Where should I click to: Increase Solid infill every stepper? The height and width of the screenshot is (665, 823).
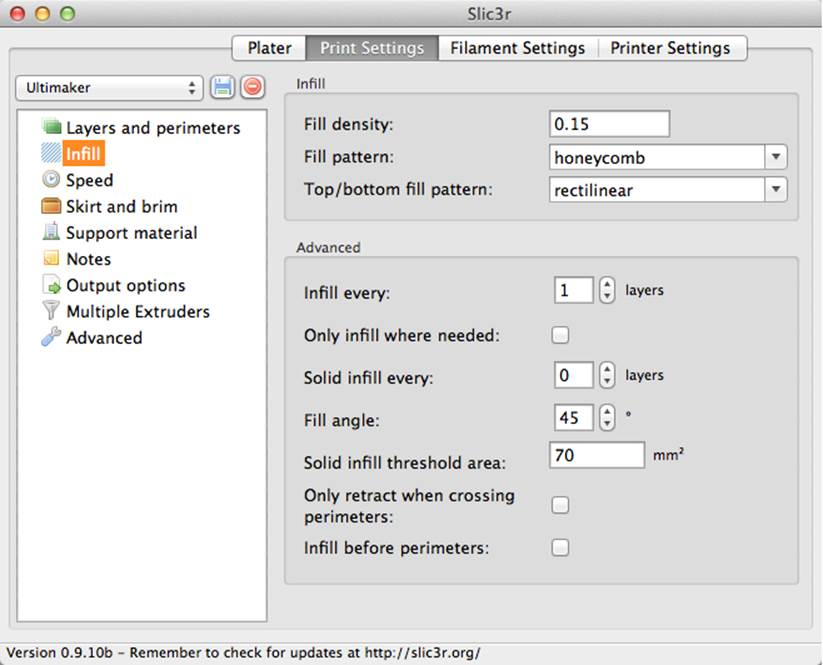click(x=607, y=370)
